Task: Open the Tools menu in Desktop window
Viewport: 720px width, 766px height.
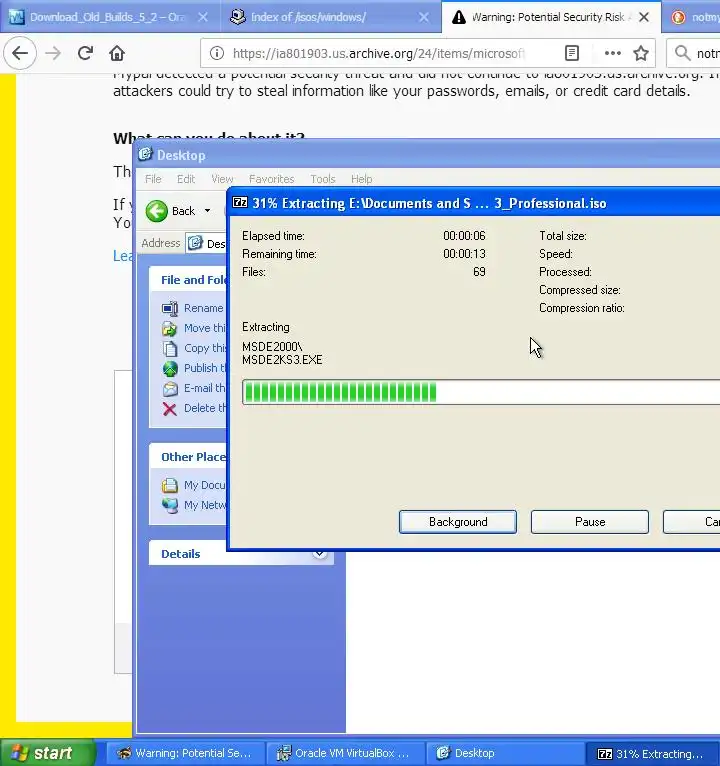Action: pyautogui.click(x=323, y=179)
